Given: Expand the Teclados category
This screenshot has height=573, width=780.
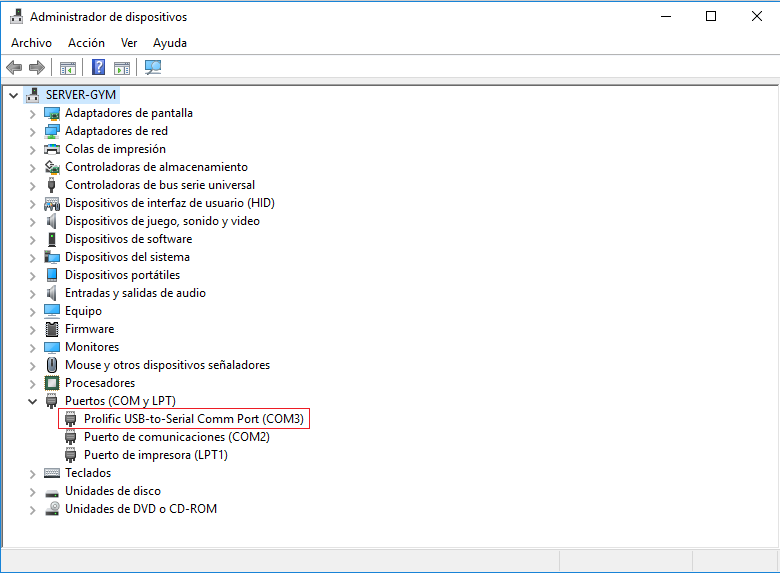Looking at the screenshot, I should coord(33,473).
